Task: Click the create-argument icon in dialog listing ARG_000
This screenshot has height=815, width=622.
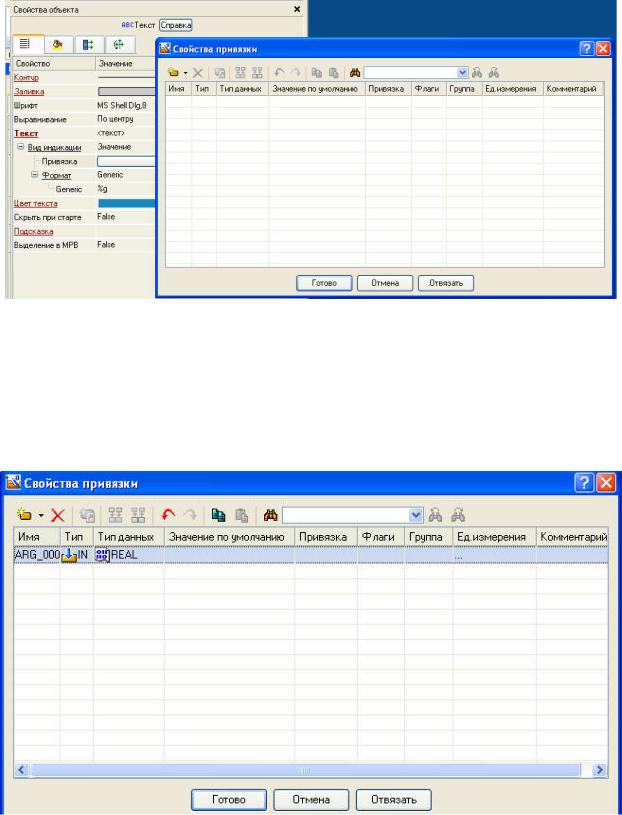Action: point(24,515)
